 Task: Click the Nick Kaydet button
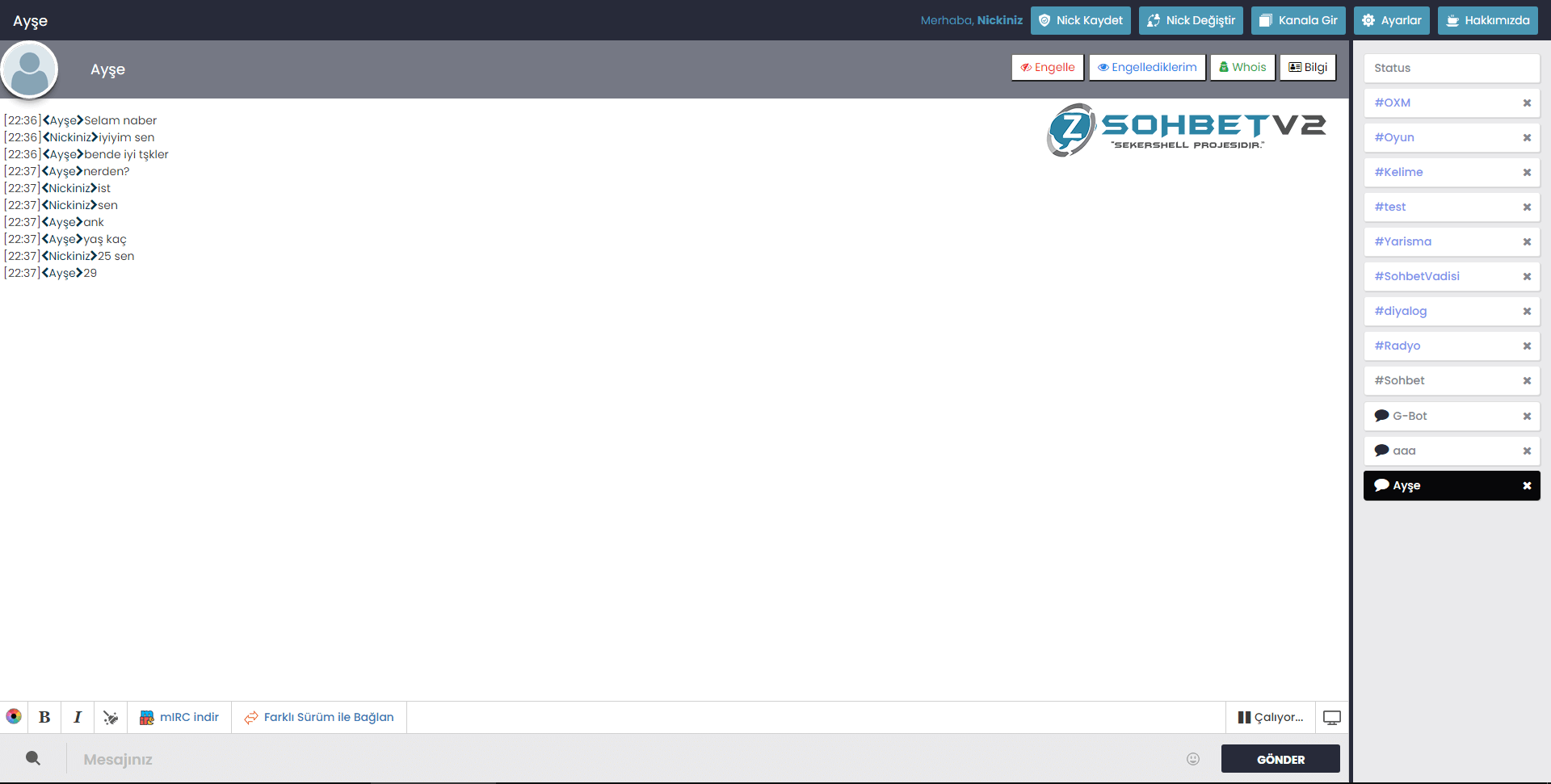[x=1081, y=20]
